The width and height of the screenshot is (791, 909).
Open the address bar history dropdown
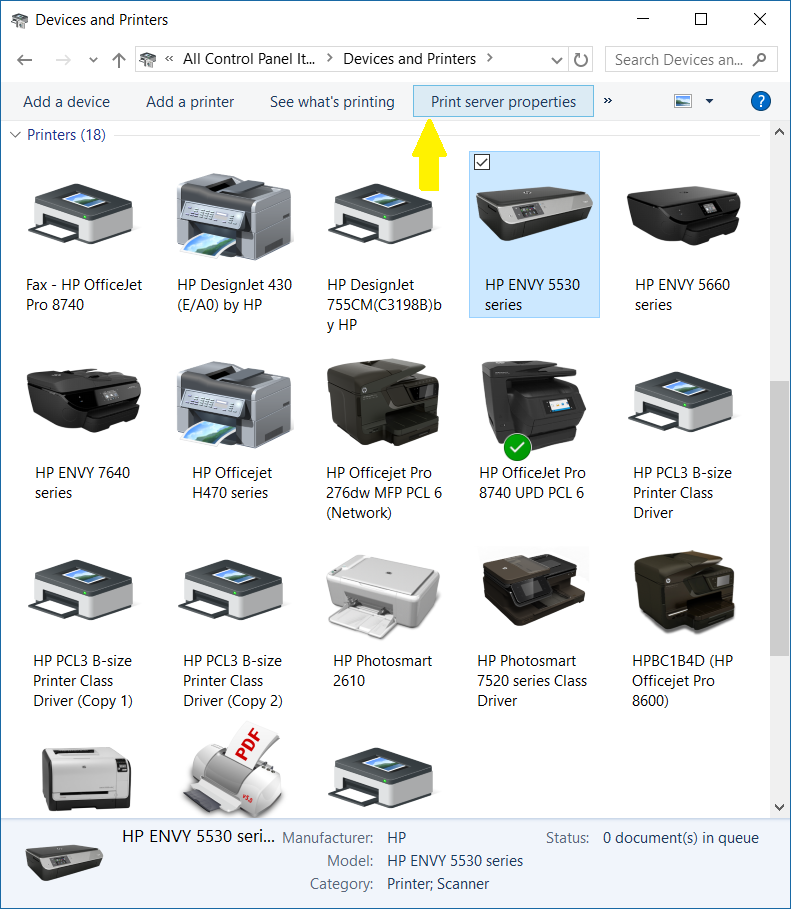pos(557,60)
